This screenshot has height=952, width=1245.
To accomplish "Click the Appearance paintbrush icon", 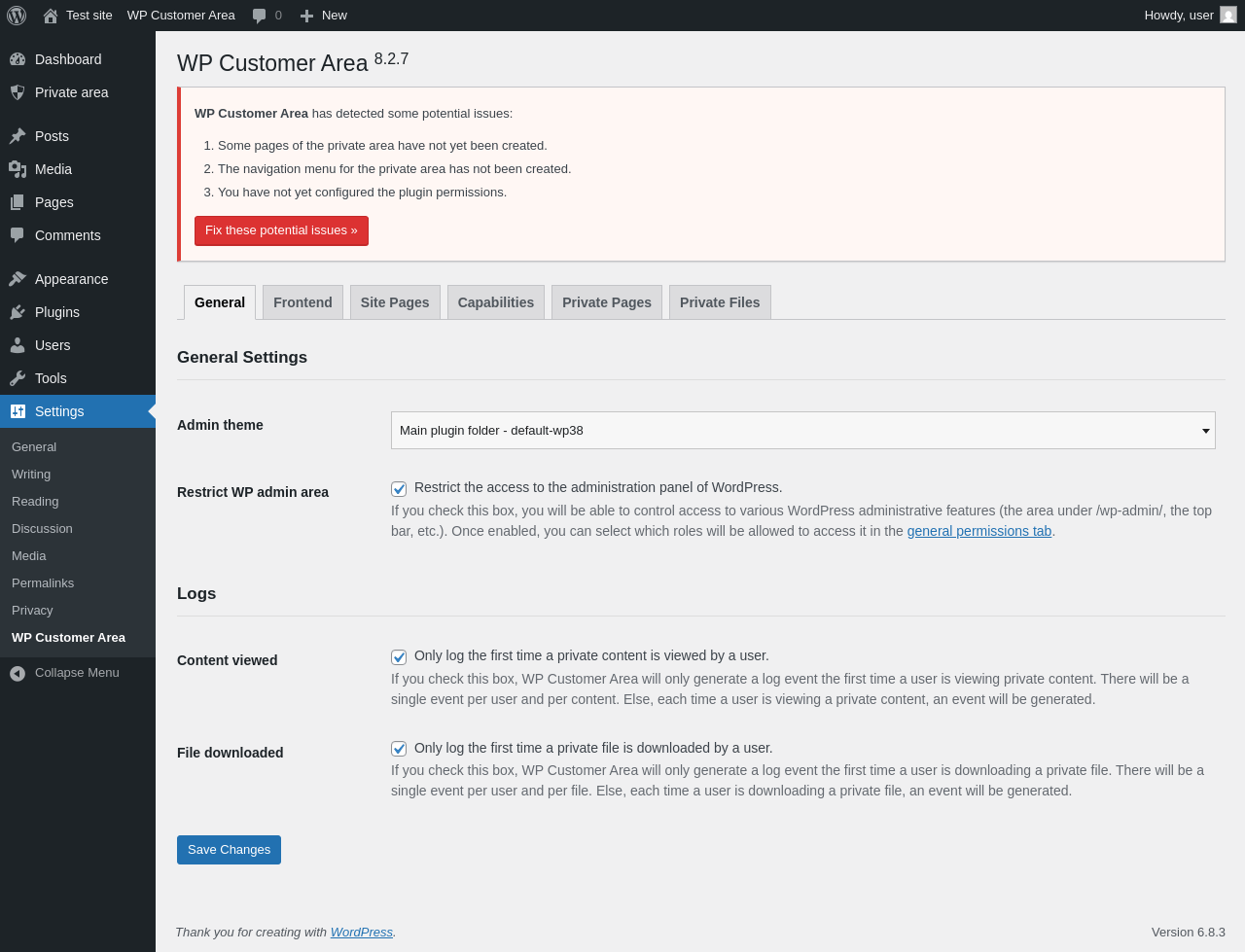I will click(18, 279).
